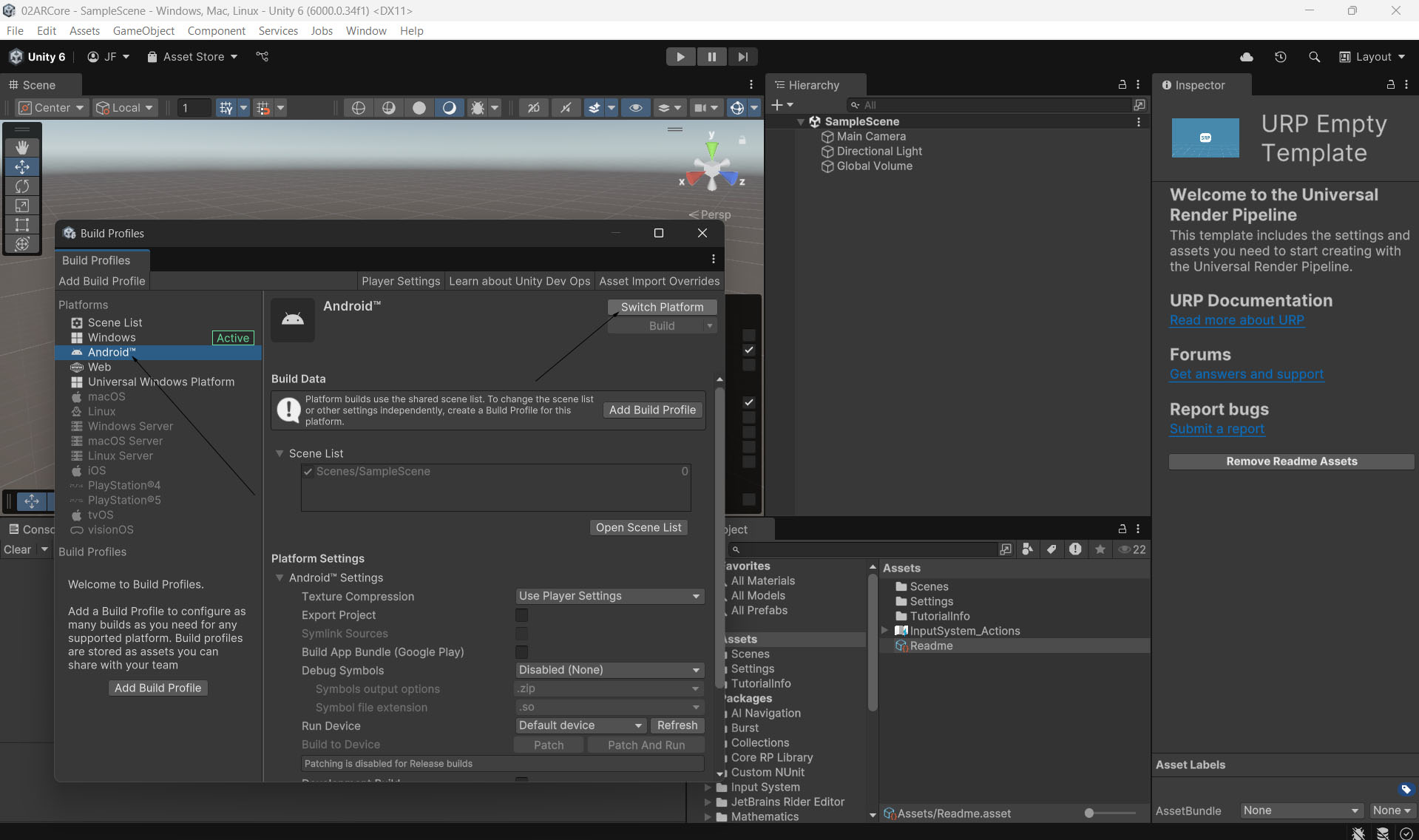
Task: Select the Hierarchy tab
Action: (813, 85)
